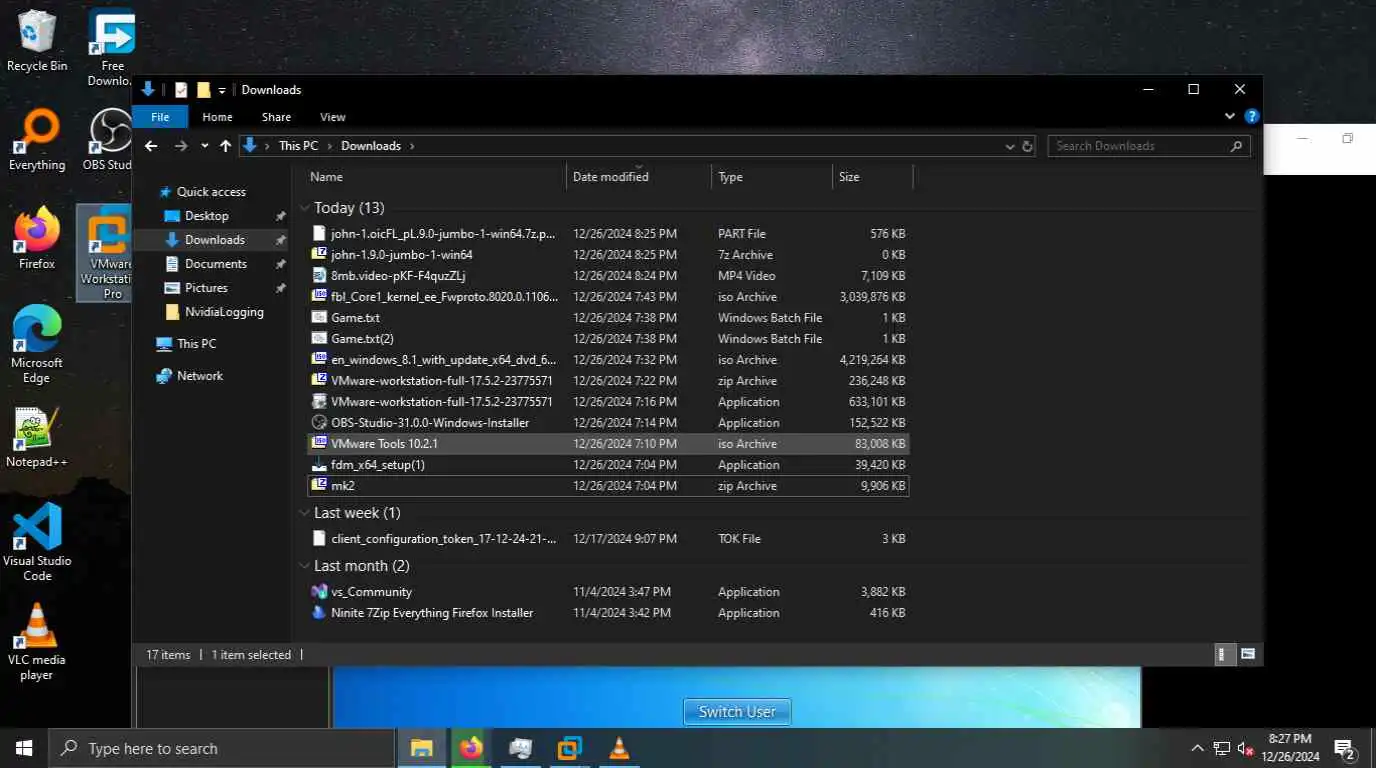Select the fbl_Core1_kernel iso file

(608, 297)
